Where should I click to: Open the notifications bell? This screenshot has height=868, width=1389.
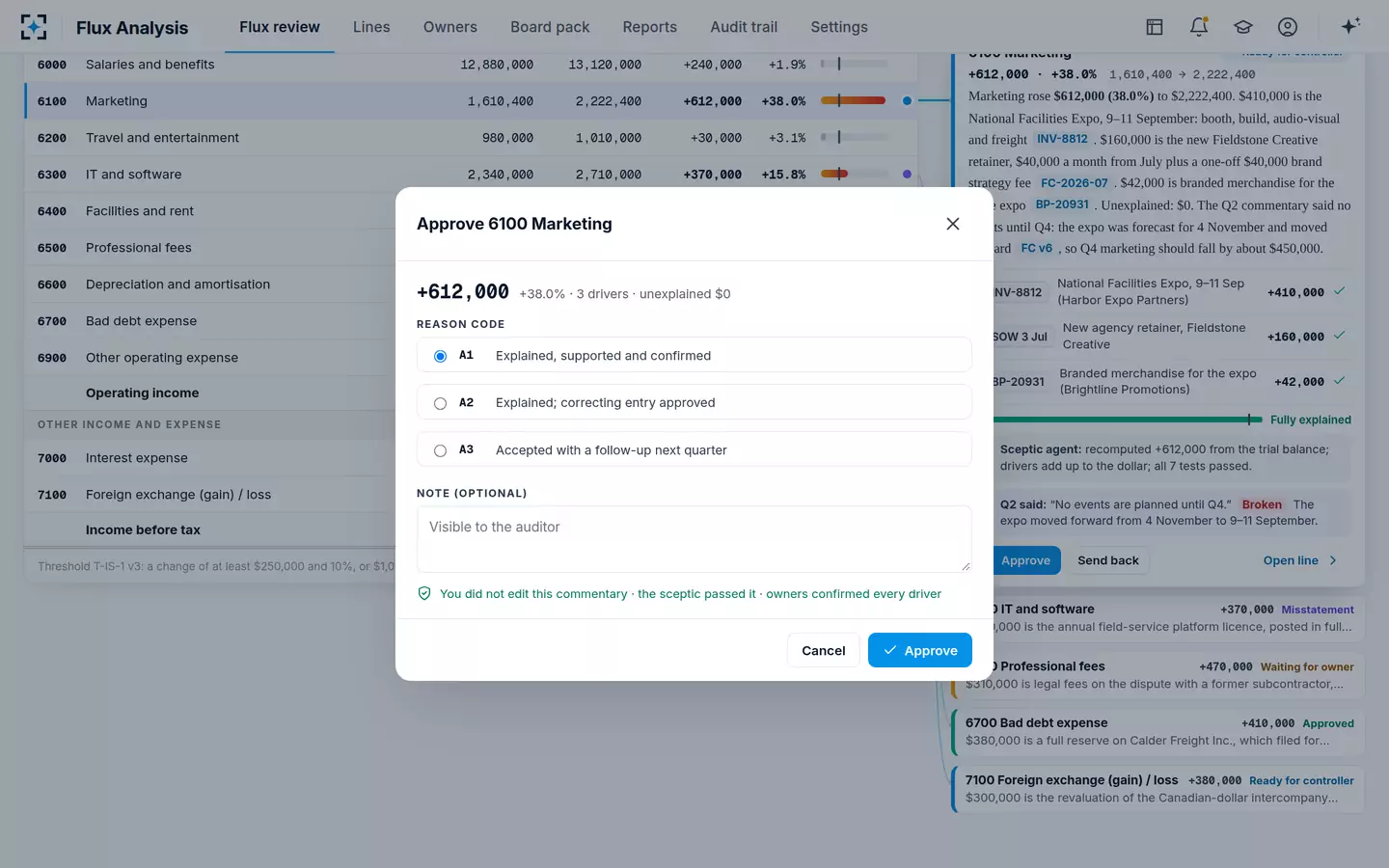[x=1199, y=27]
